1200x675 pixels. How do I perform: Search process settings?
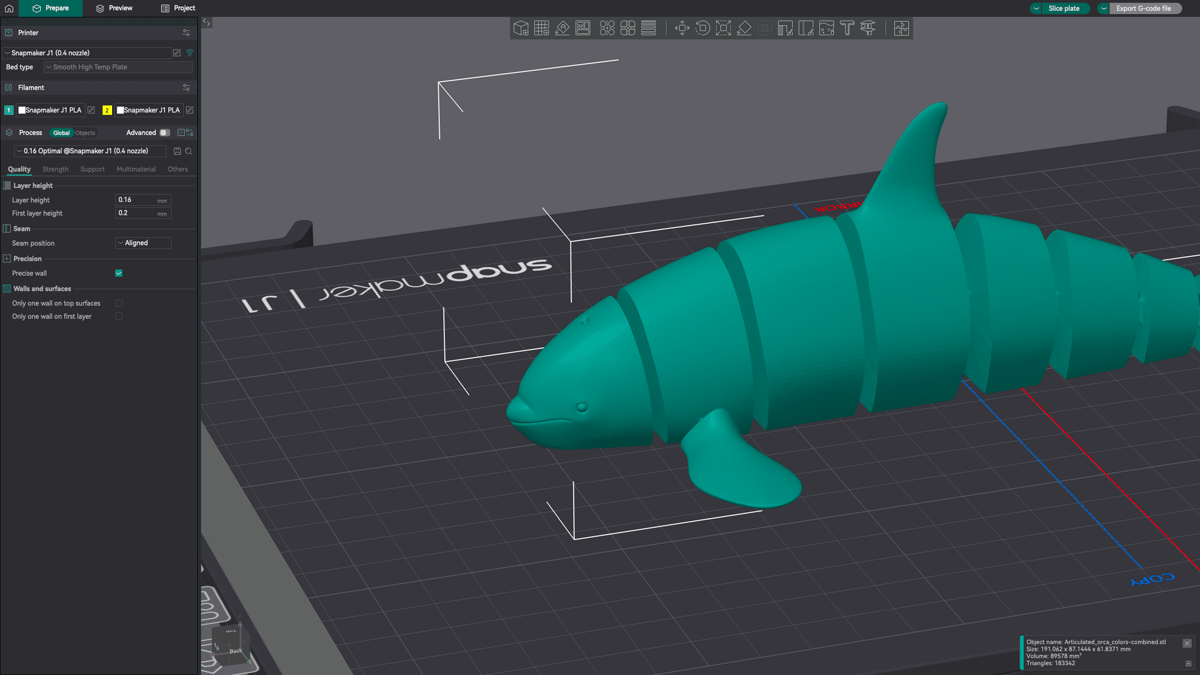coord(189,151)
